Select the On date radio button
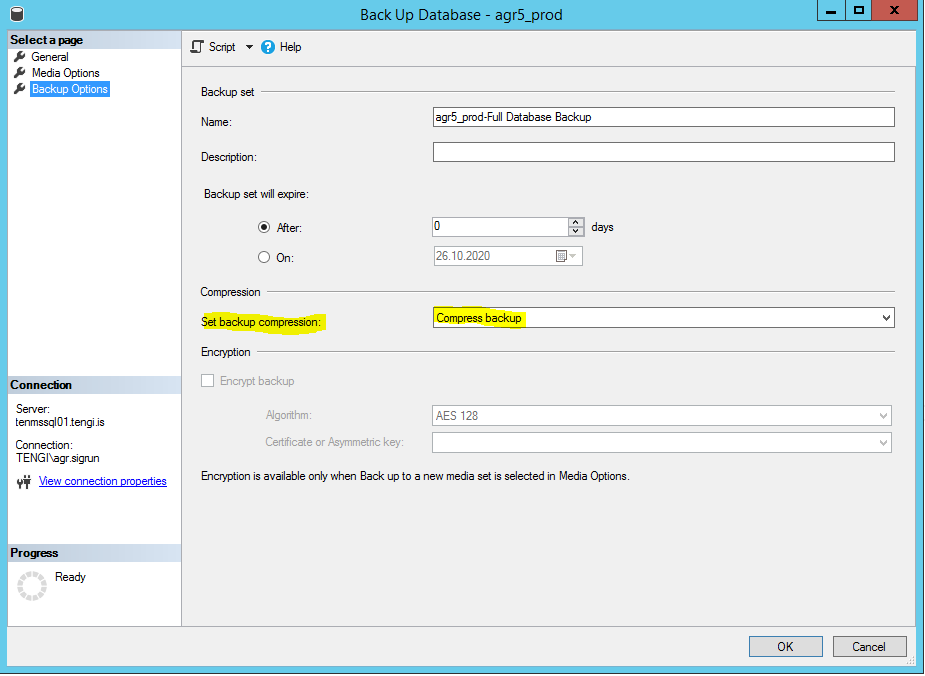The width and height of the screenshot is (925, 676). 264,257
